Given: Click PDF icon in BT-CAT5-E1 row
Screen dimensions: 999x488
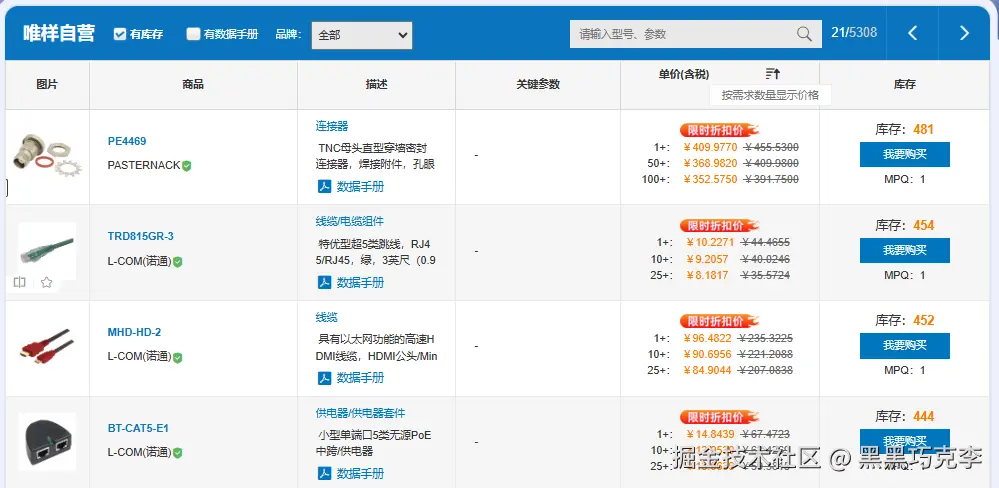Looking at the screenshot, I should tap(324, 473).
